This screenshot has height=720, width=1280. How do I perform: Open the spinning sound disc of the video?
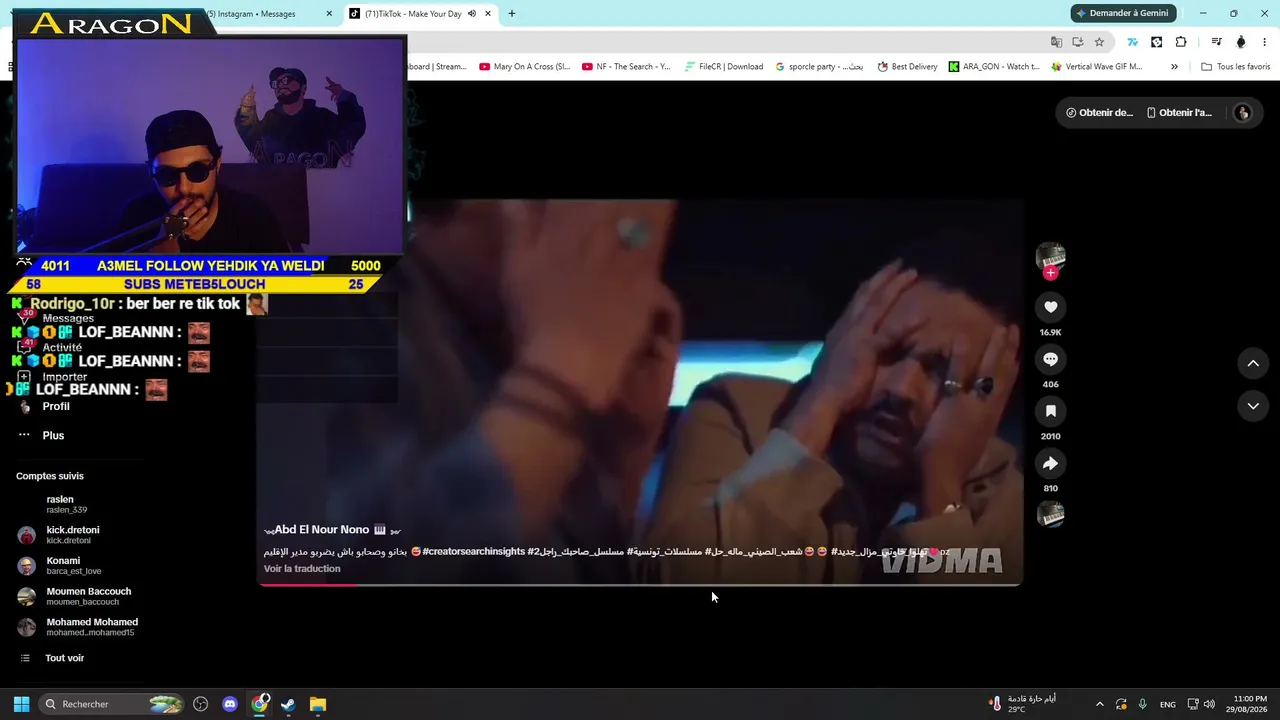pyautogui.click(x=1050, y=514)
